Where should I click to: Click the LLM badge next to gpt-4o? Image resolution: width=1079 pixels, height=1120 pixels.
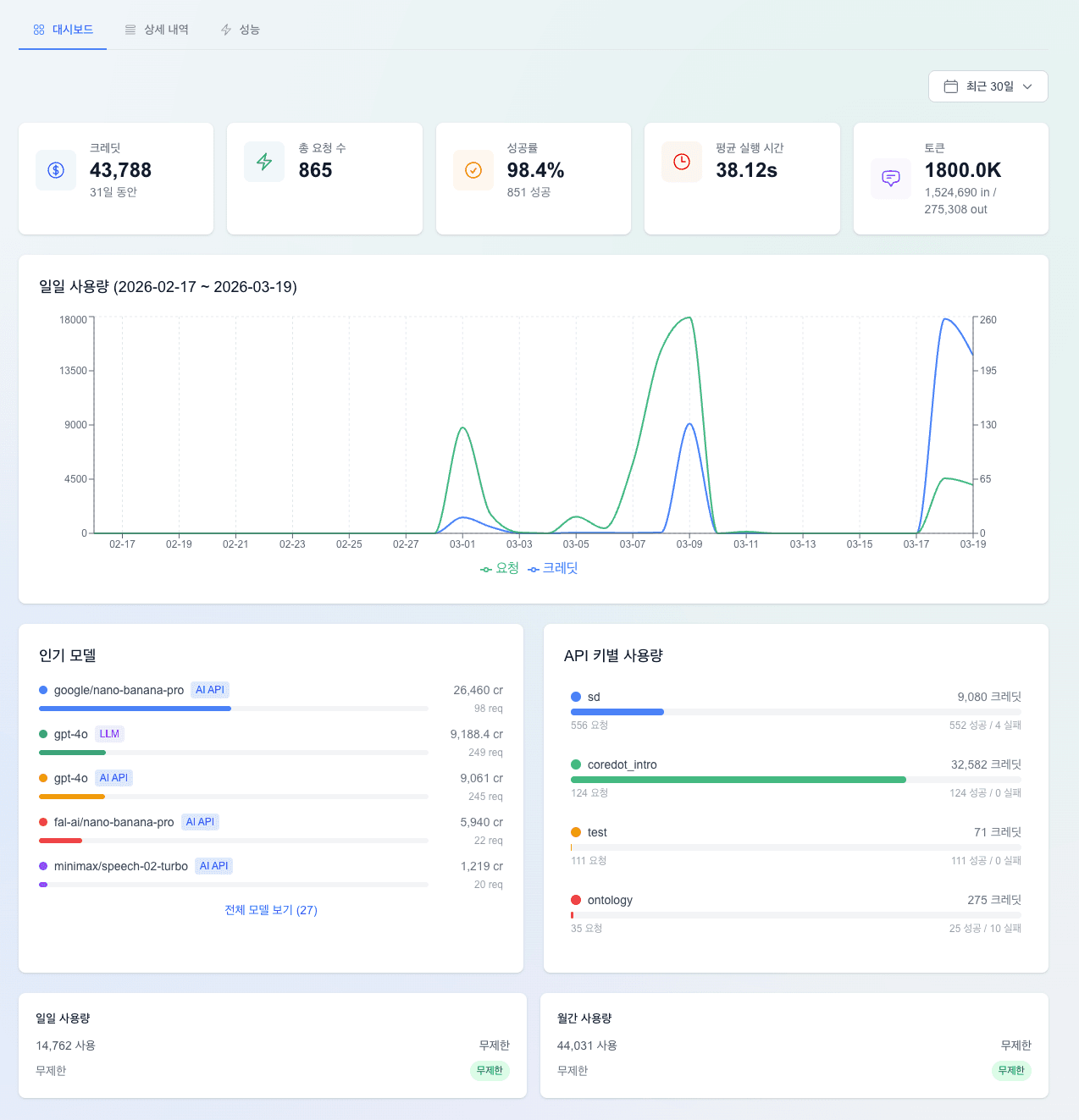point(109,734)
